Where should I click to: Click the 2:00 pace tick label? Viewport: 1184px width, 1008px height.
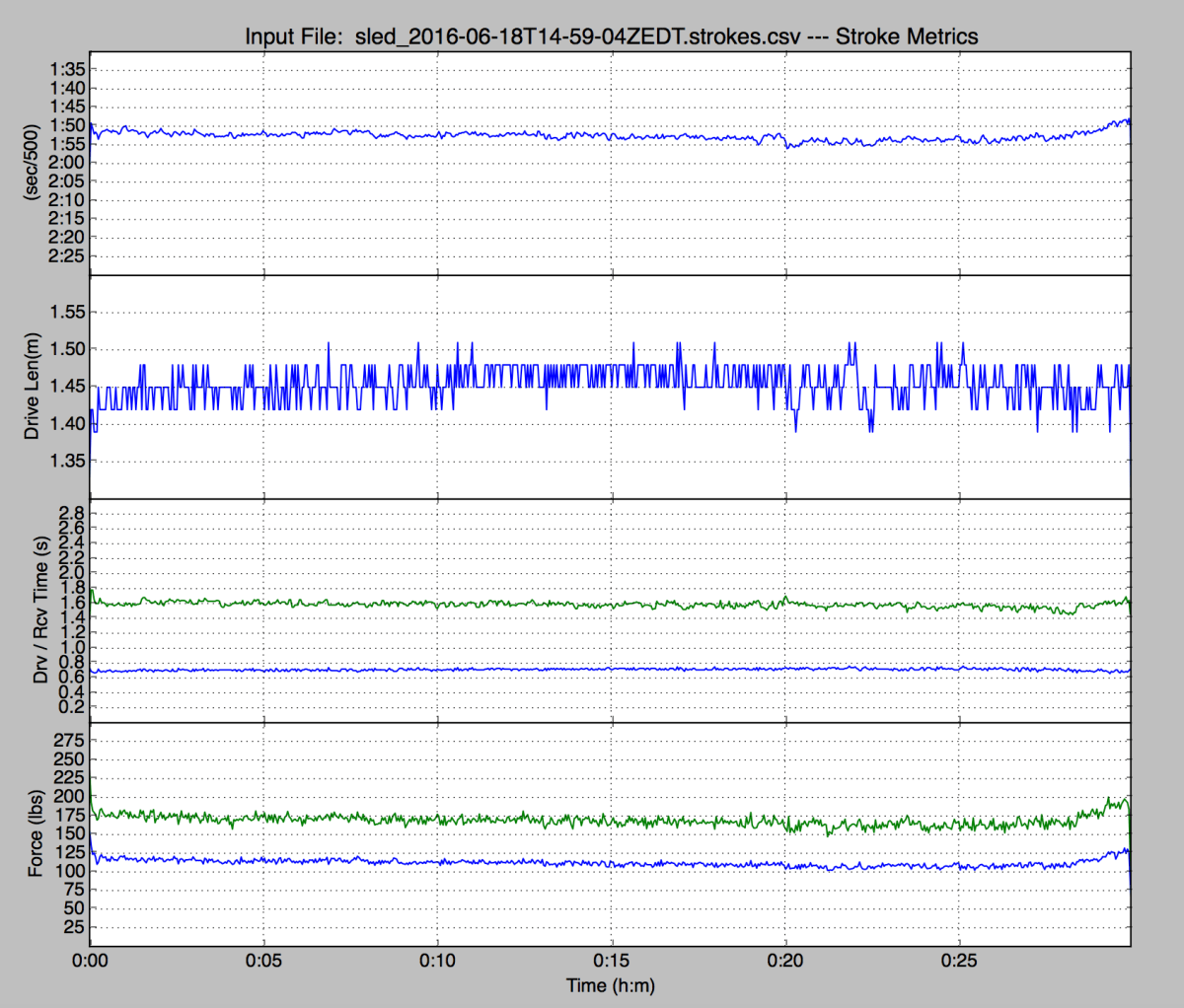point(67,163)
